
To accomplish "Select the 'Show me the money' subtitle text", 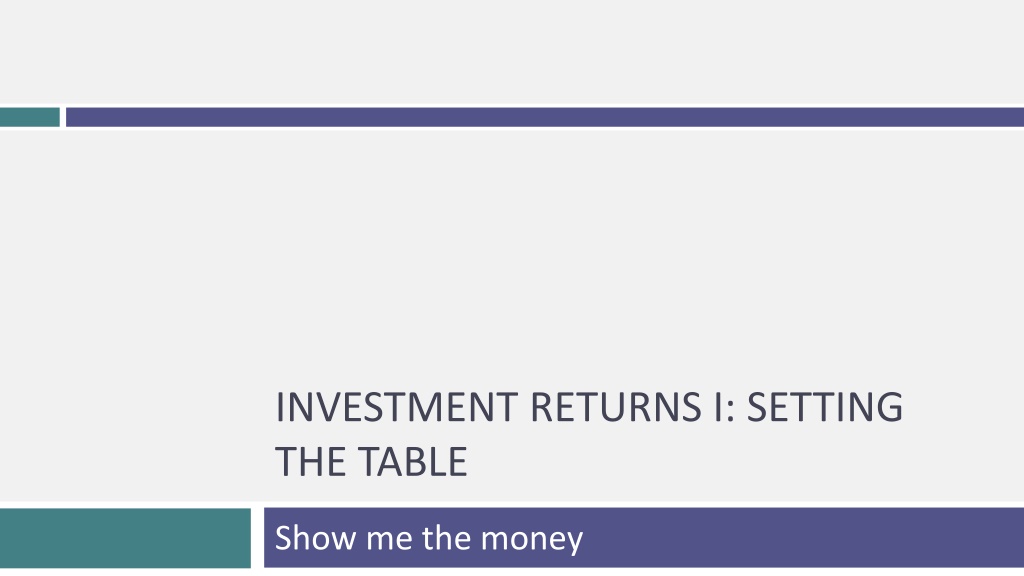I will click(x=429, y=539).
